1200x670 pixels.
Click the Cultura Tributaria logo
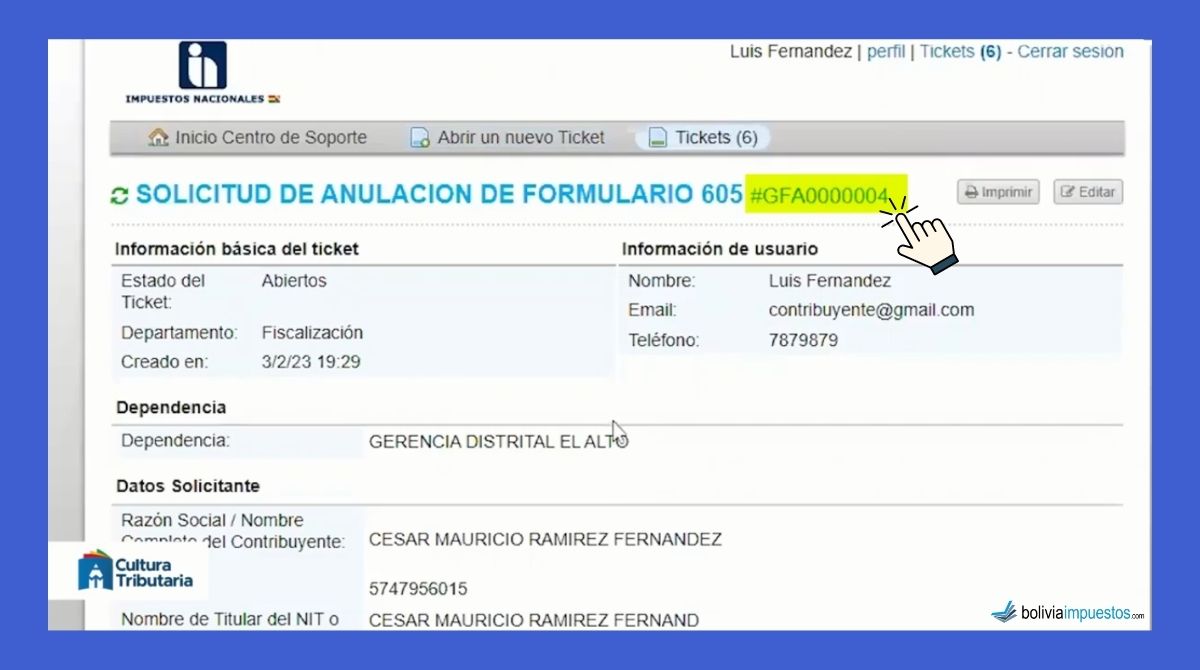[x=135, y=572]
